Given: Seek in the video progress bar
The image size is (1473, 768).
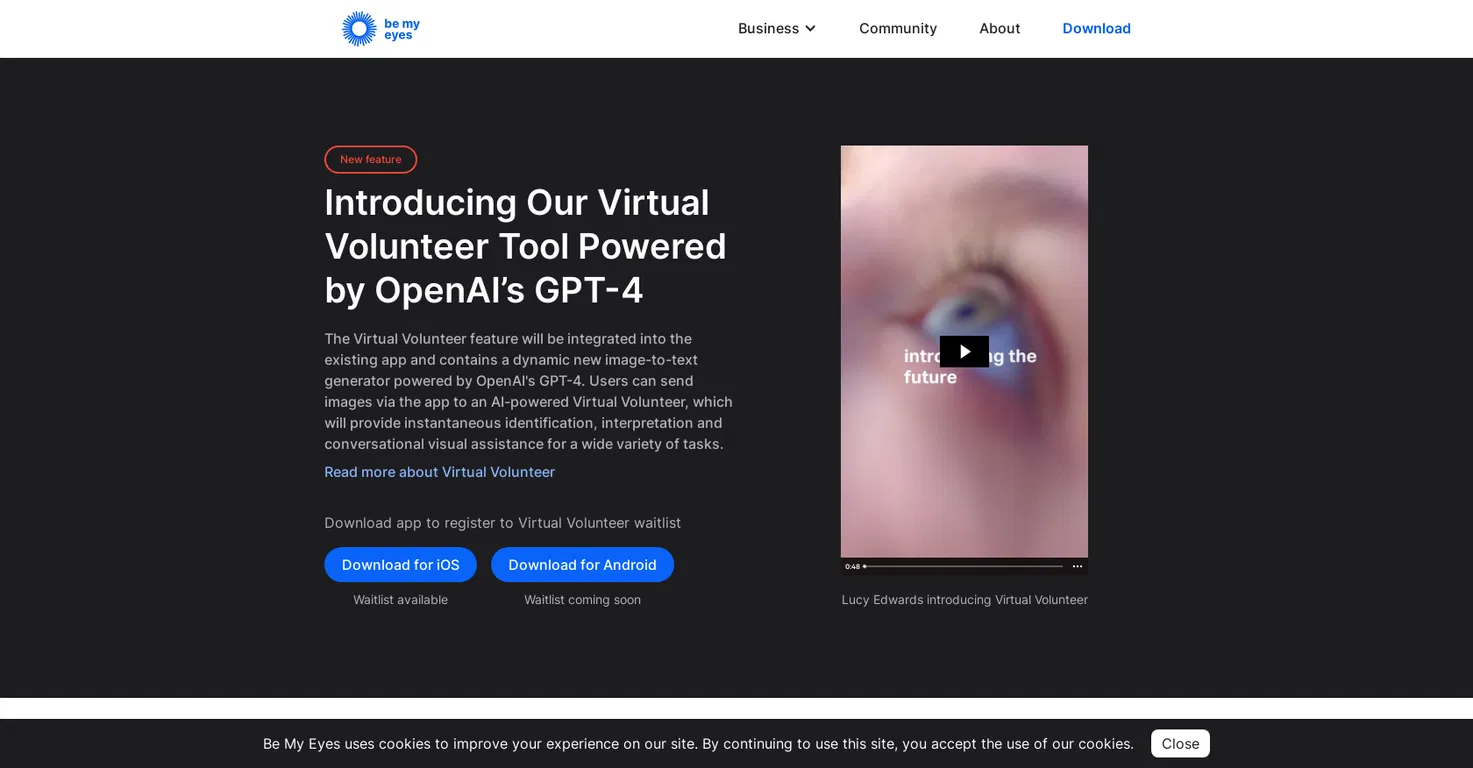Looking at the screenshot, I should coord(963,566).
